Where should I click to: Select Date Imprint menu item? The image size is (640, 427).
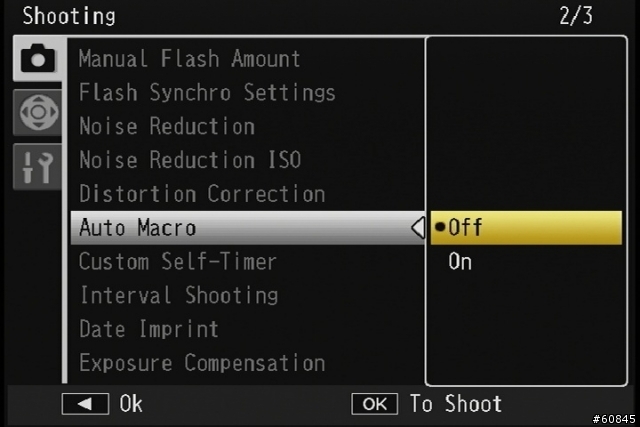[149, 329]
